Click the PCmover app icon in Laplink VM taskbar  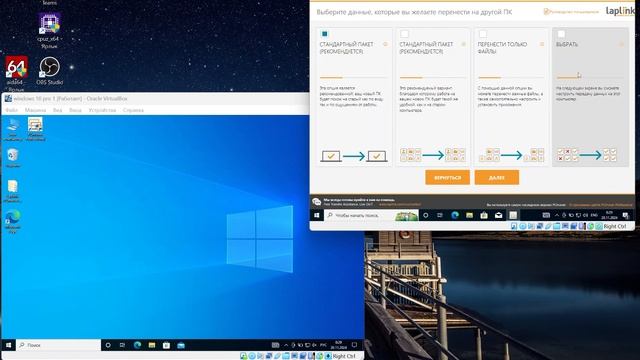[x=513, y=215]
